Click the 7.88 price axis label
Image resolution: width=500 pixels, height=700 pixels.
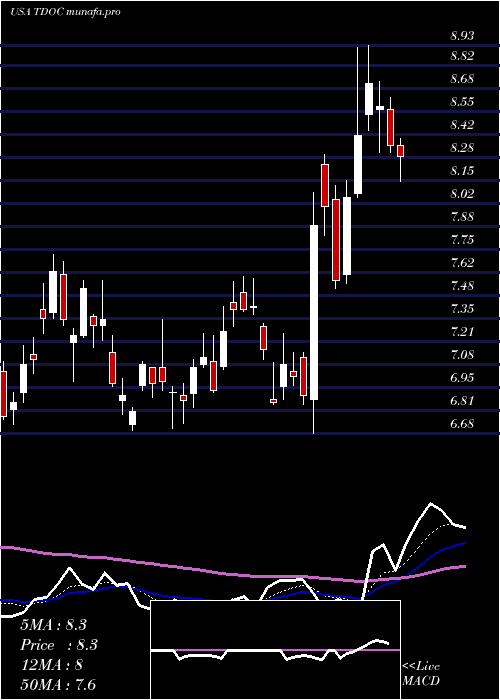click(462, 217)
